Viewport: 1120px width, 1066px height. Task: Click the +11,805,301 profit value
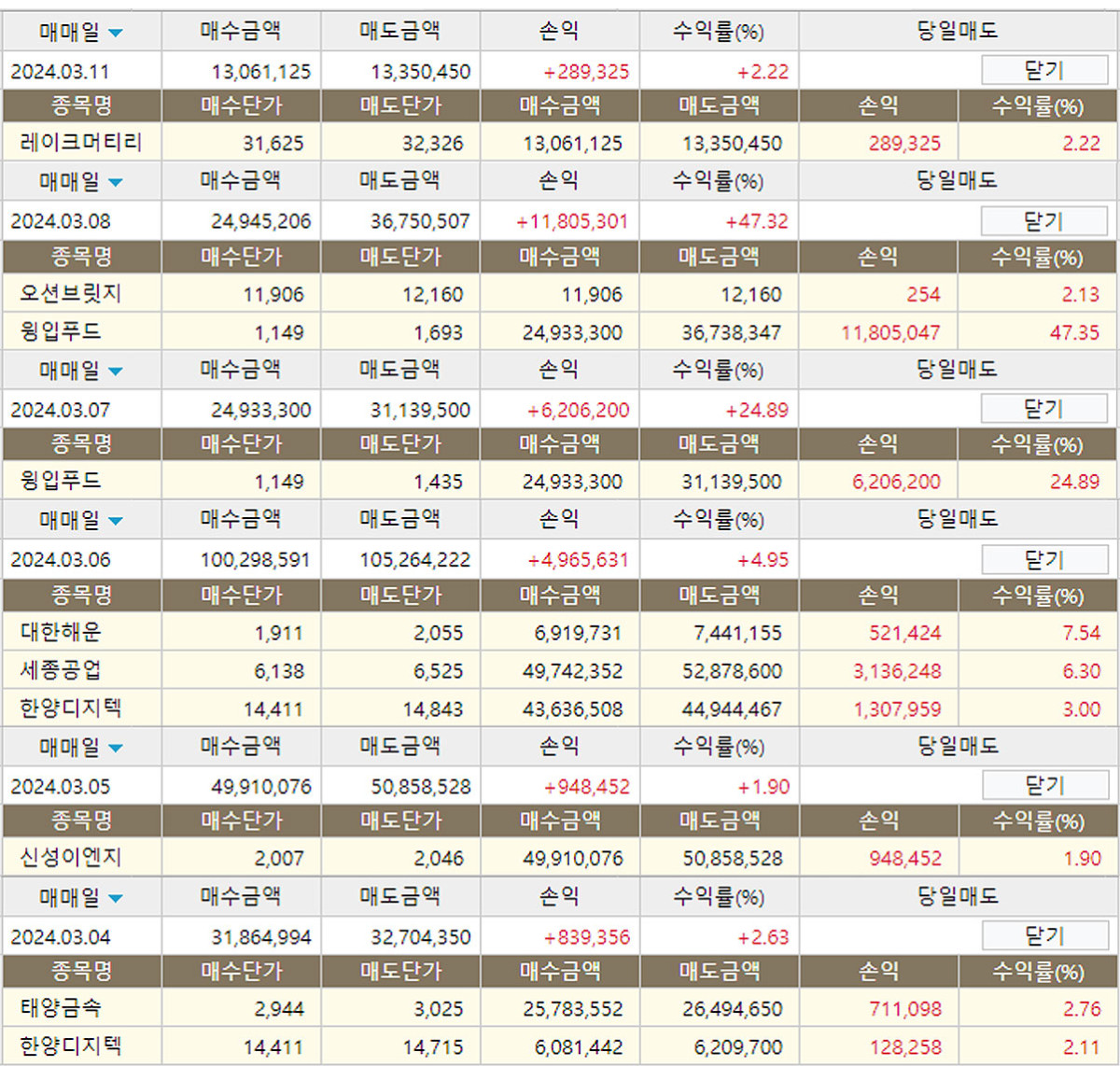coord(572,222)
